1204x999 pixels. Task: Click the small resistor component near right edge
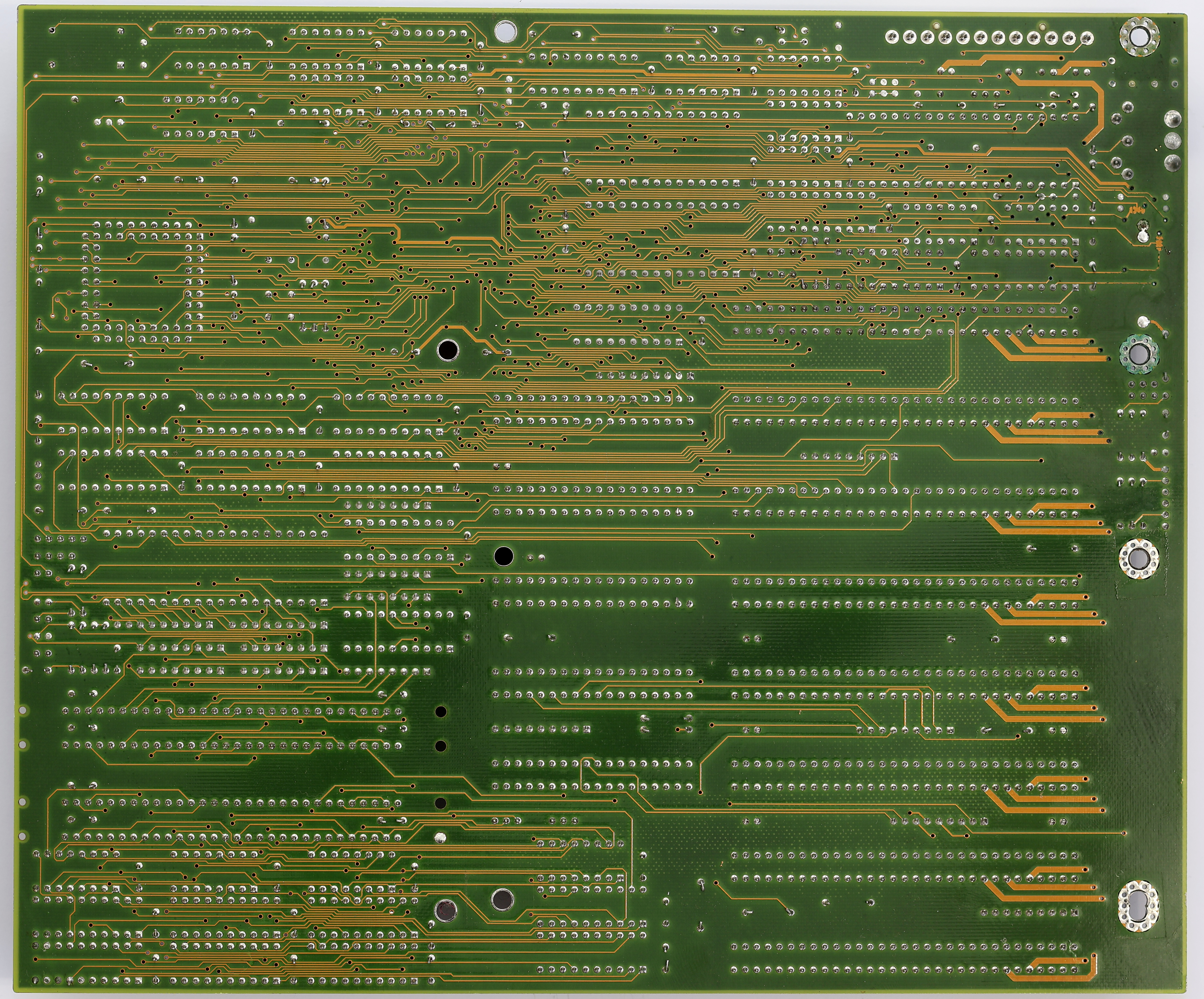1159,244
